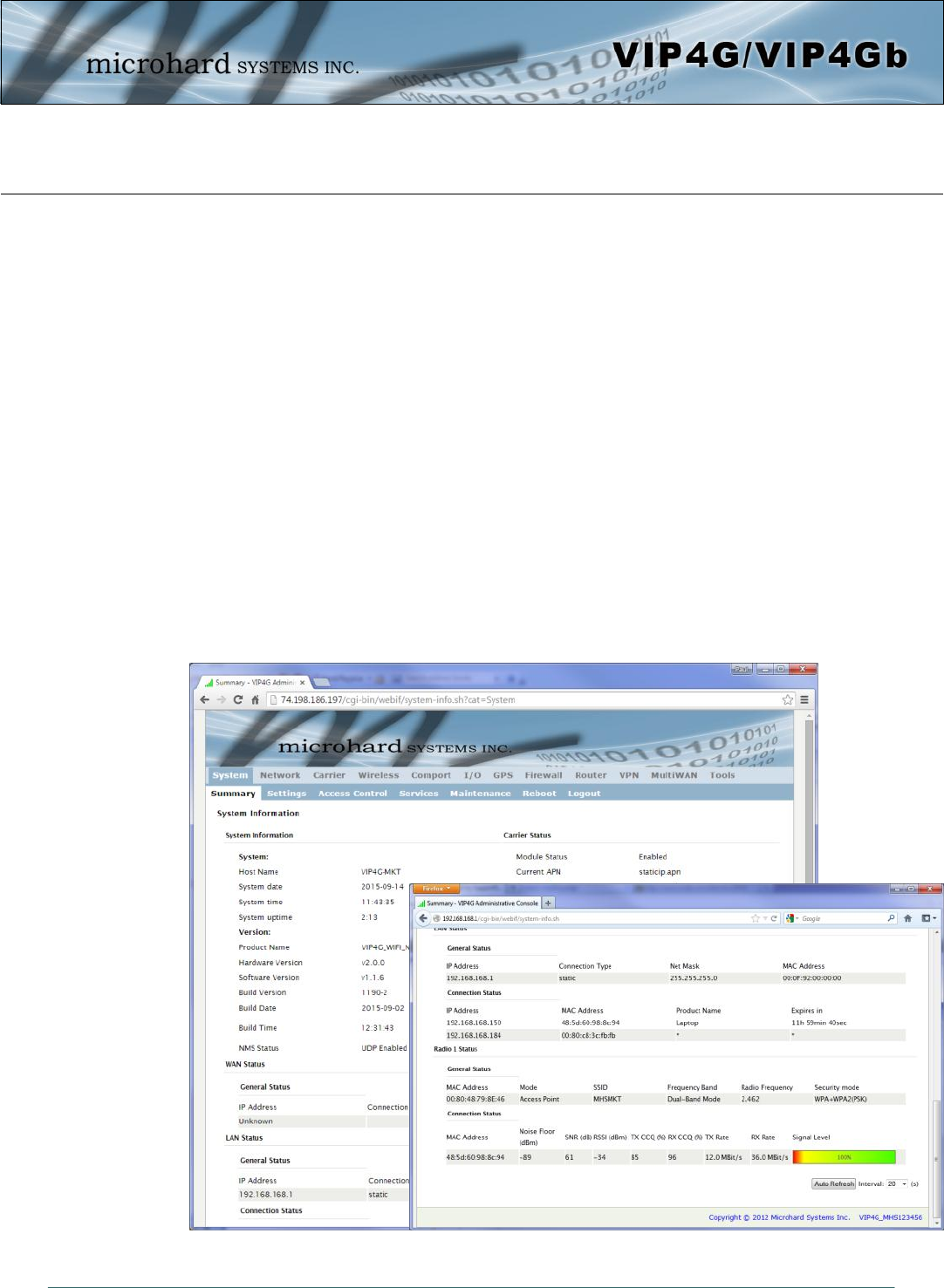Click the back button in the Firefox window
The image size is (944, 1288).
point(424,918)
